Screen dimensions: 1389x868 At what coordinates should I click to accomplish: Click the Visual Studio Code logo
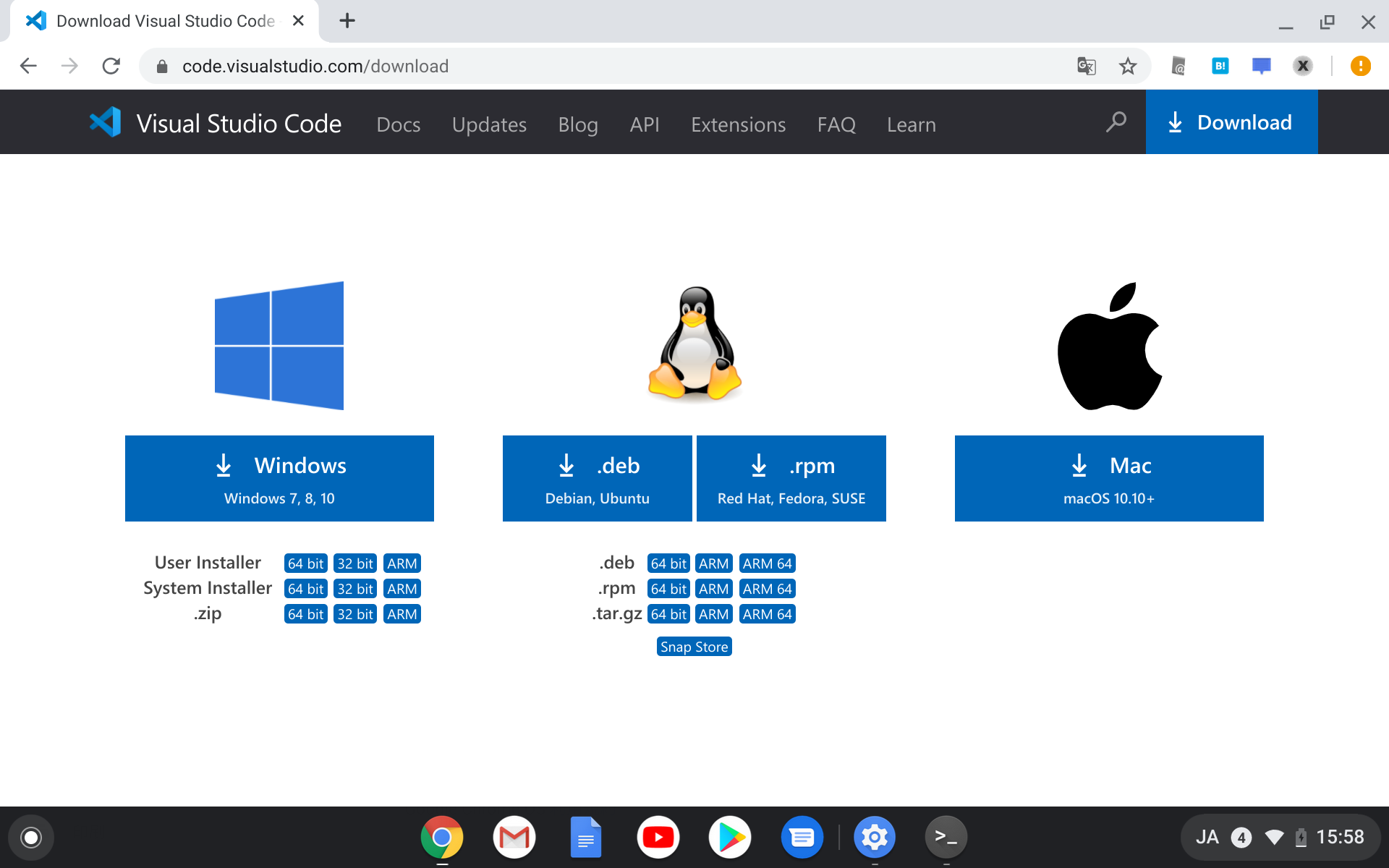[105, 122]
